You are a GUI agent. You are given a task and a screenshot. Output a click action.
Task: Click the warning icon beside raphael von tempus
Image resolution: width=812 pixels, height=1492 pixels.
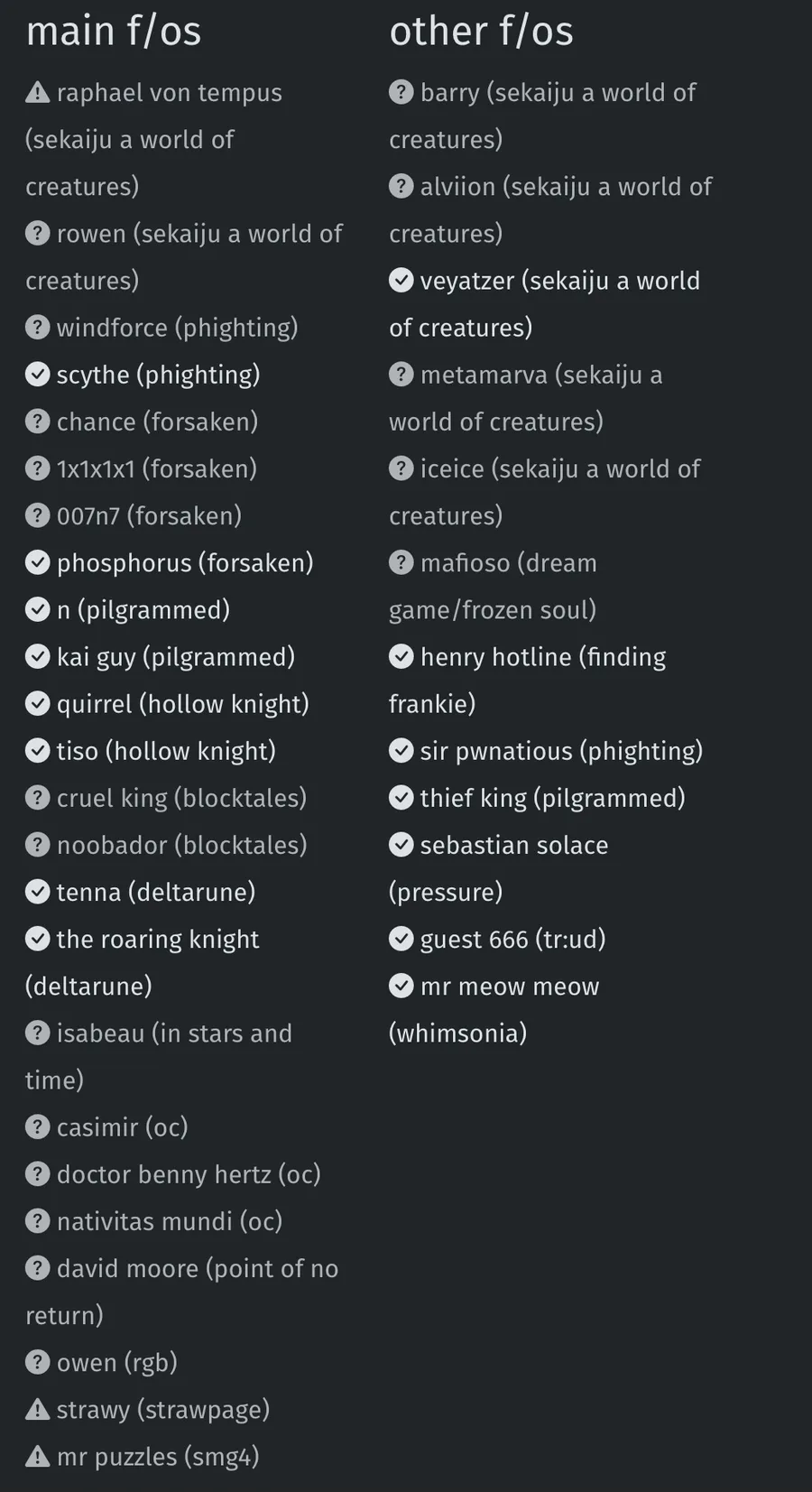37,92
